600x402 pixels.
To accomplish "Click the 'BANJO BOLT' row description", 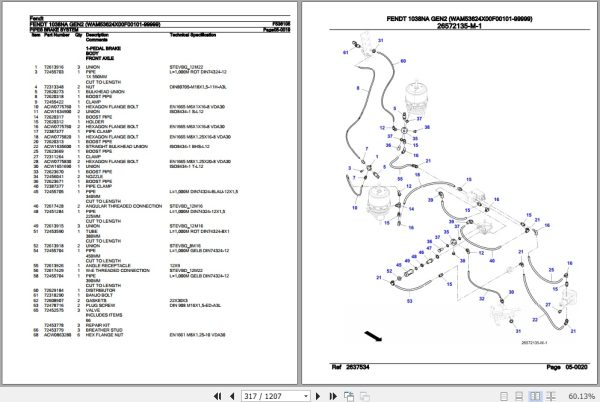I will pos(99,295).
